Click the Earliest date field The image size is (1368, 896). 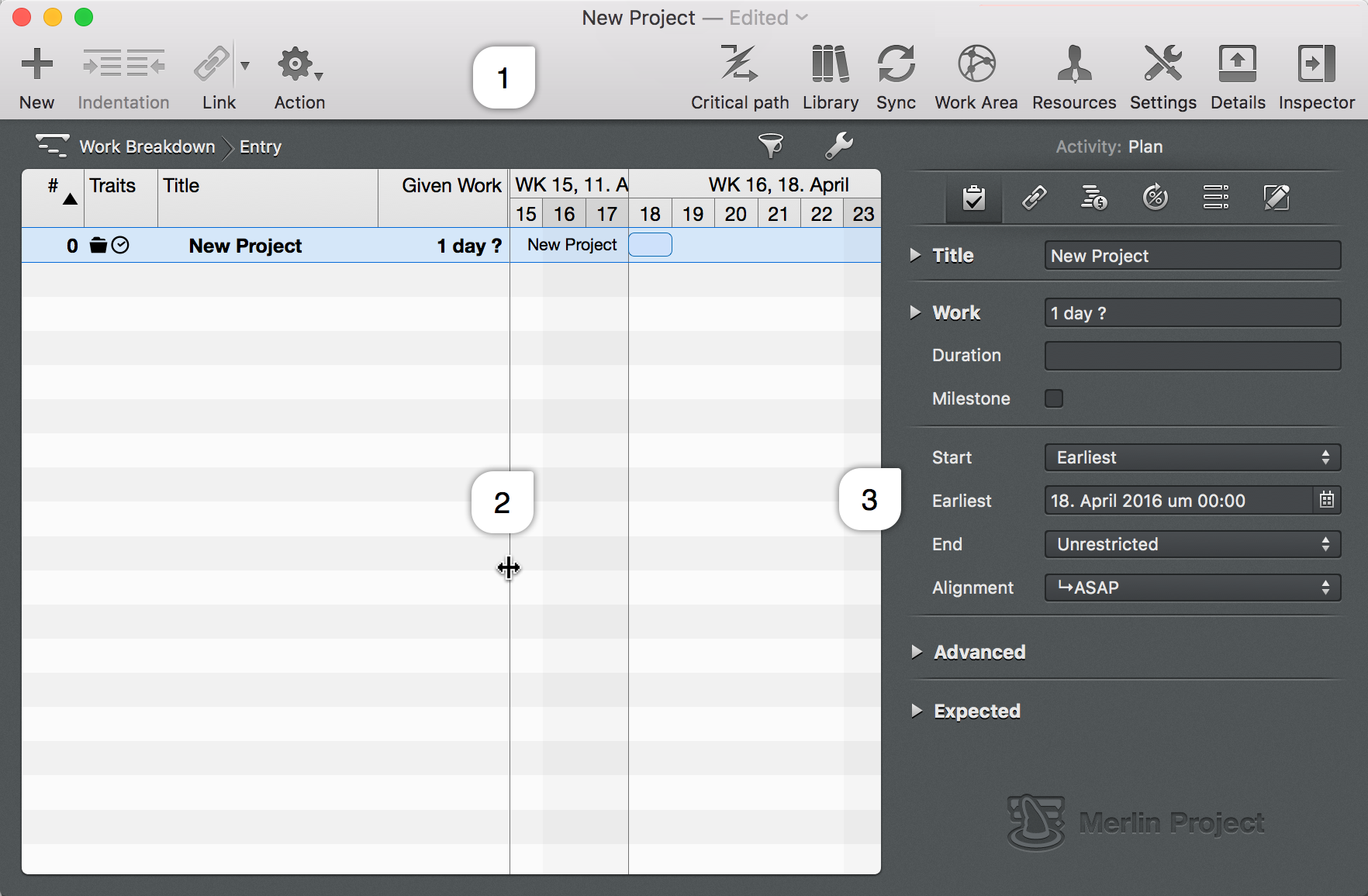click(1179, 501)
